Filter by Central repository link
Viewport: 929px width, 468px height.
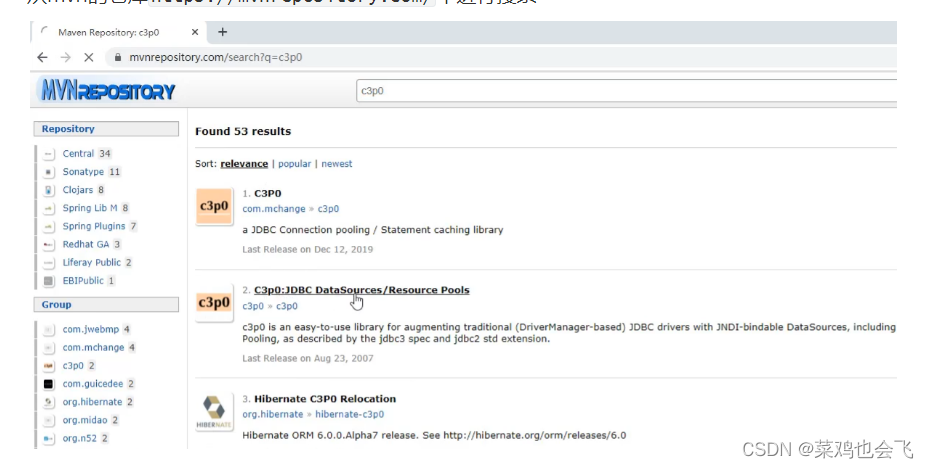78,153
